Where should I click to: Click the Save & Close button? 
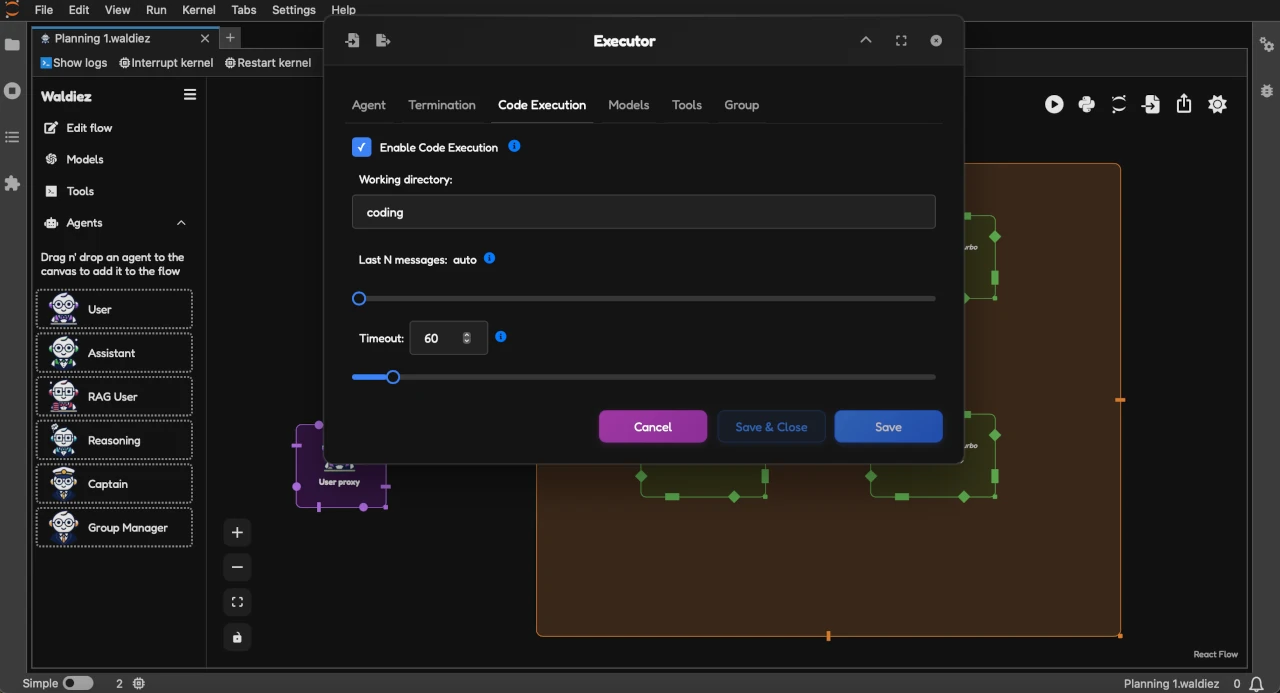tap(771, 427)
